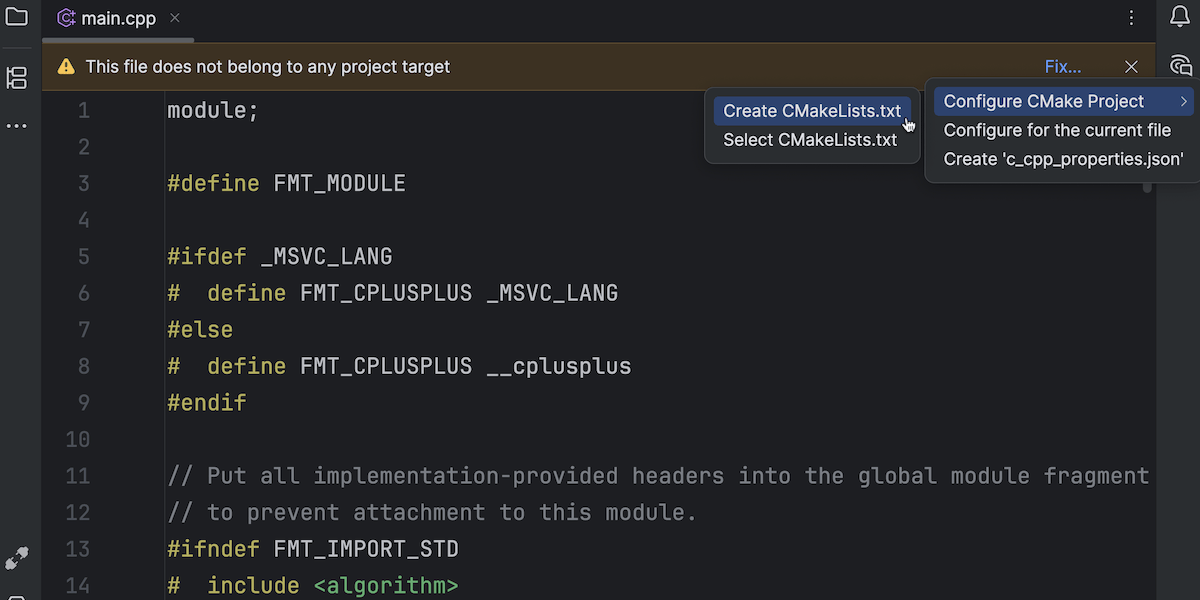The image size is (1200, 600).
Task: Select Configure for the current file
Action: pos(1057,130)
